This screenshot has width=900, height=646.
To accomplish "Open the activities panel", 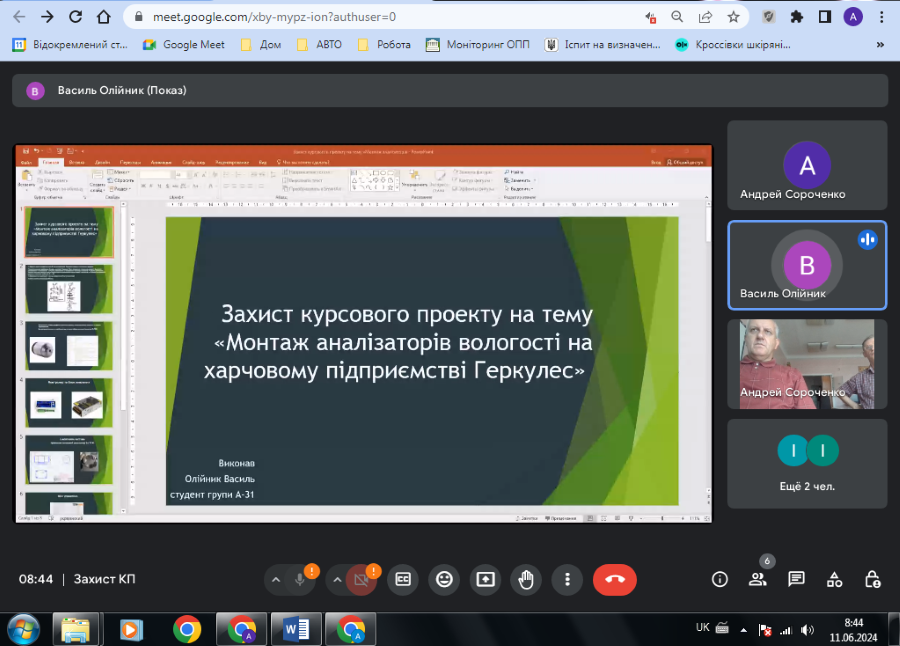I will pyautogui.click(x=834, y=579).
